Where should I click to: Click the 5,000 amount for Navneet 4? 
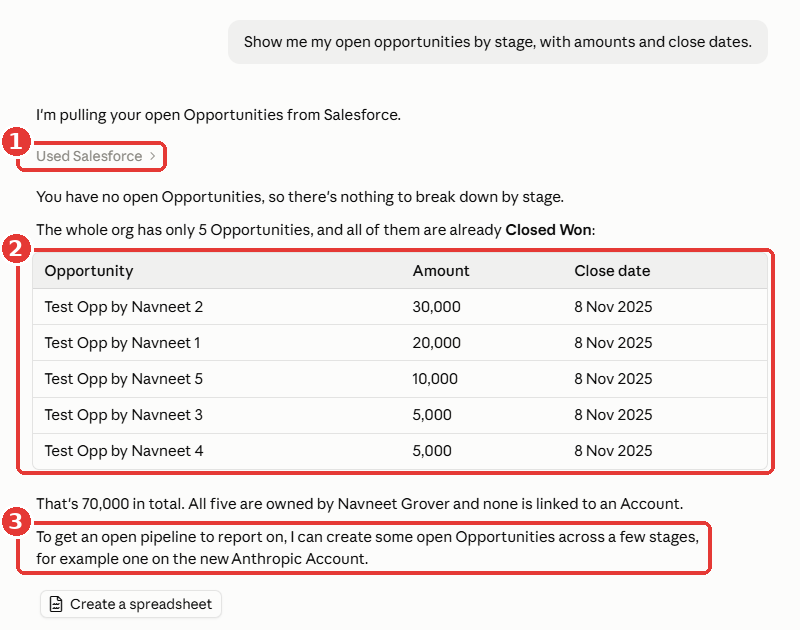coord(432,451)
